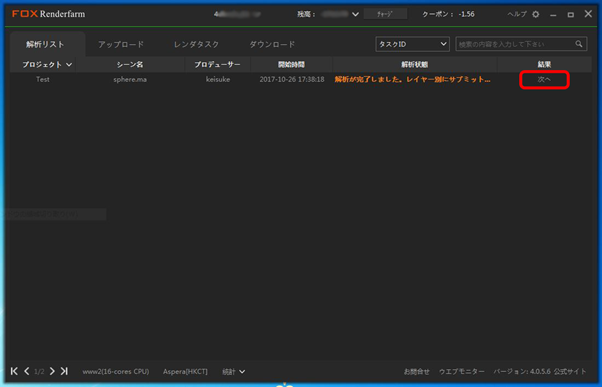602x387 pixels.
Task: Maximize the FOX Renderfarm window
Action: pyautogui.click(x=571, y=15)
